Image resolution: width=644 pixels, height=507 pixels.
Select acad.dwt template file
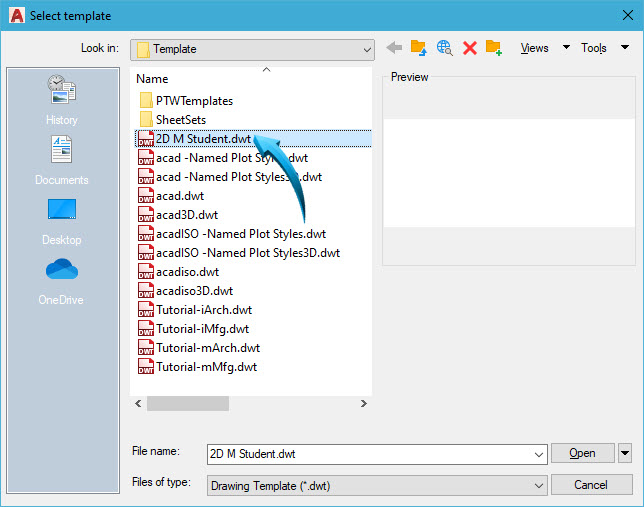171,196
